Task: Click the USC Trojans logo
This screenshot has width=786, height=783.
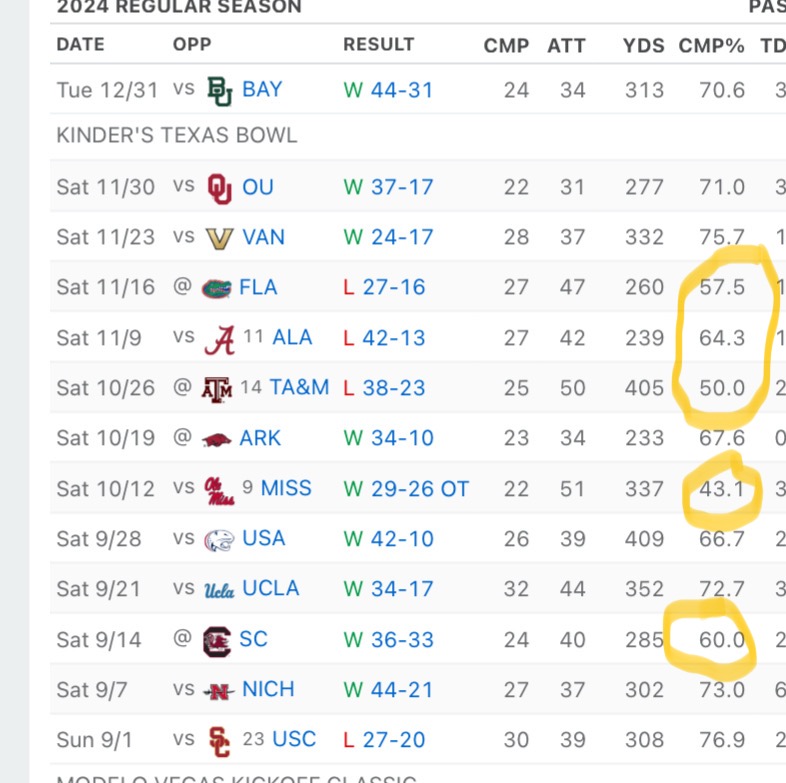Action: (220, 741)
